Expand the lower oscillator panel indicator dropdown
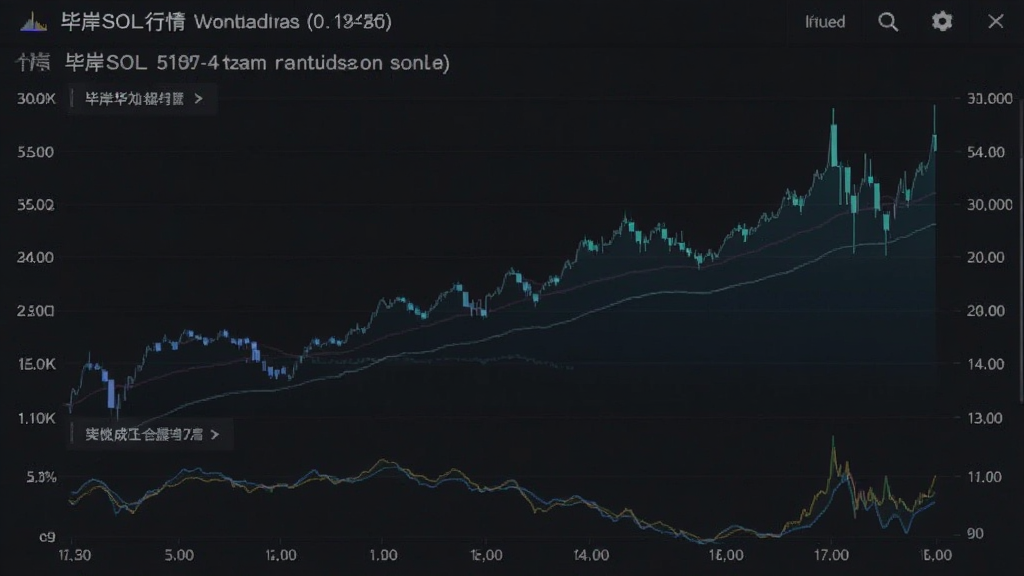 click(x=215, y=434)
